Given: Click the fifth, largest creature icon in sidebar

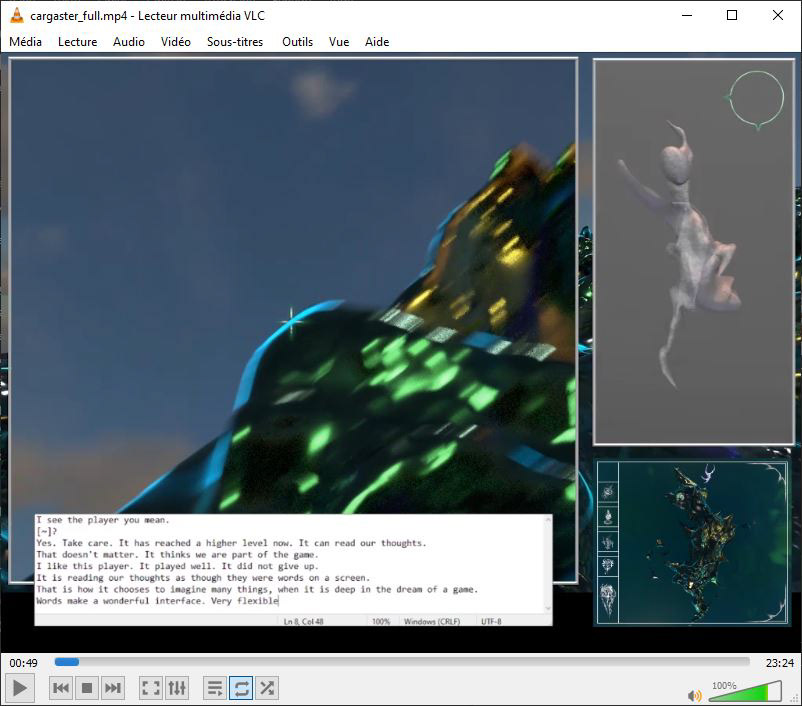Looking at the screenshot, I should (608, 599).
